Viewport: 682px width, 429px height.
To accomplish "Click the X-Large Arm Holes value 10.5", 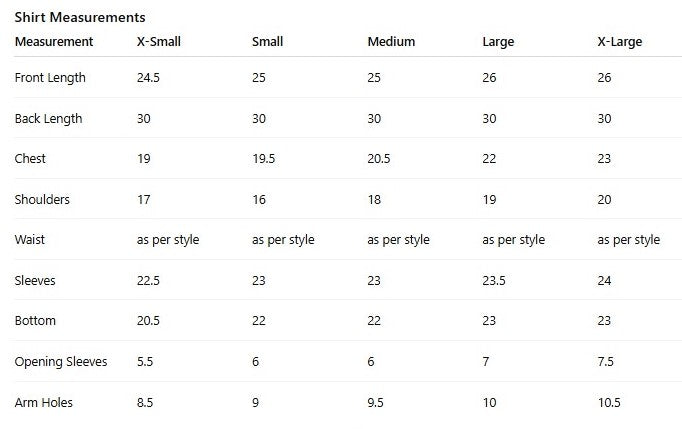I will (x=609, y=403).
